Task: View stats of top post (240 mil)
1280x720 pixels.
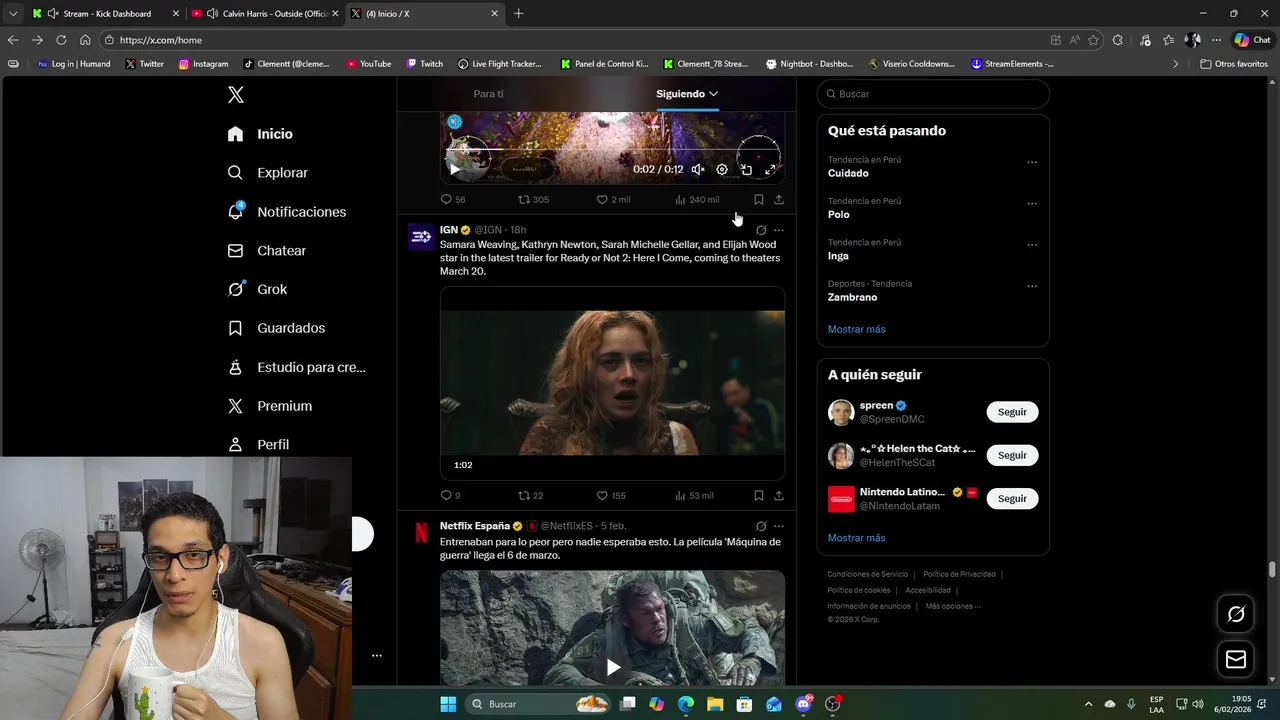Action: pyautogui.click(x=697, y=199)
